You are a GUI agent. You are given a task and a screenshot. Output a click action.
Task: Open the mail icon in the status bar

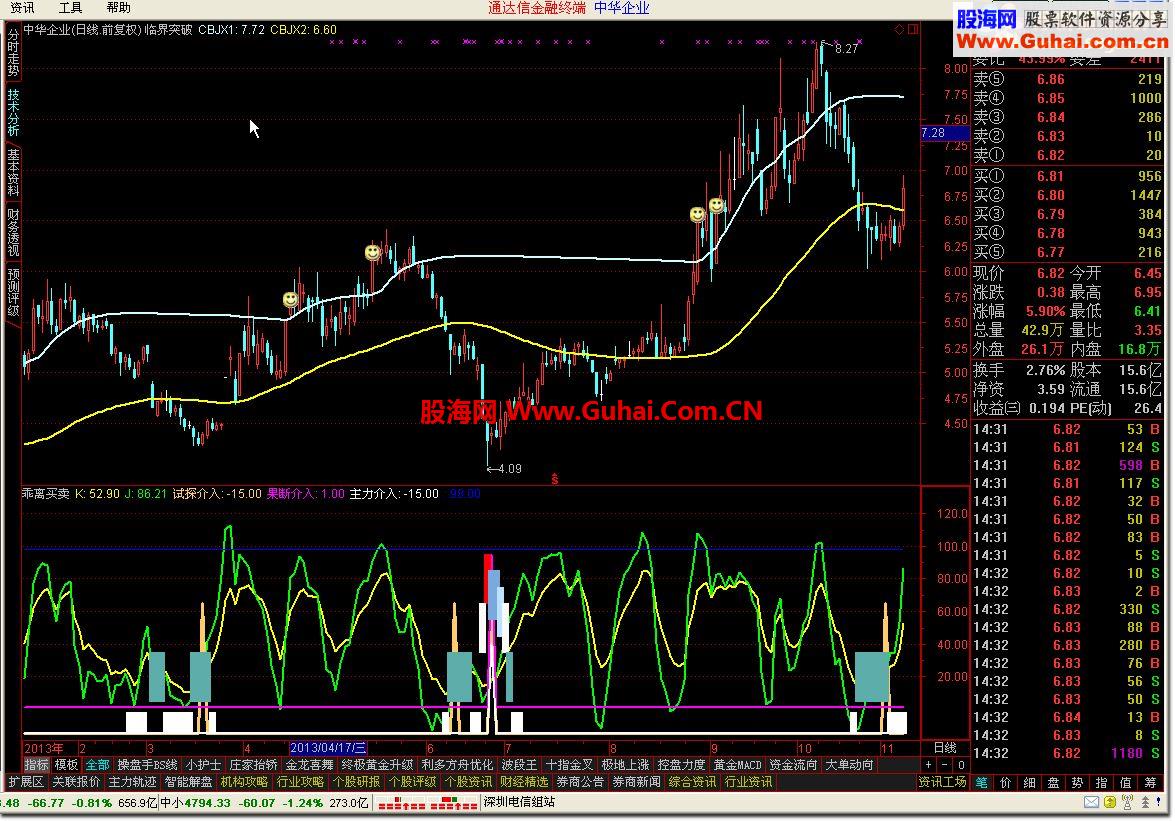click(1092, 802)
